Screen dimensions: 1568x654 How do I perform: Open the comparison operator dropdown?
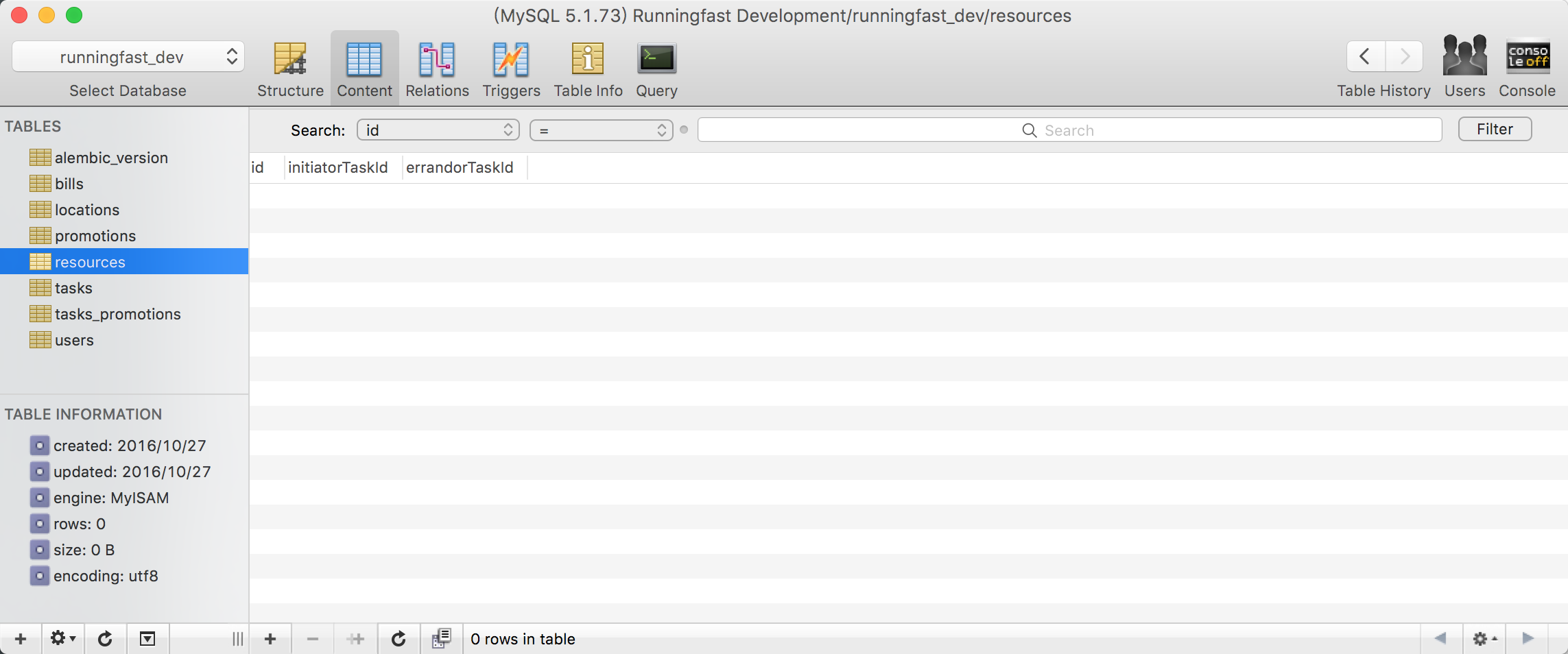pos(601,130)
